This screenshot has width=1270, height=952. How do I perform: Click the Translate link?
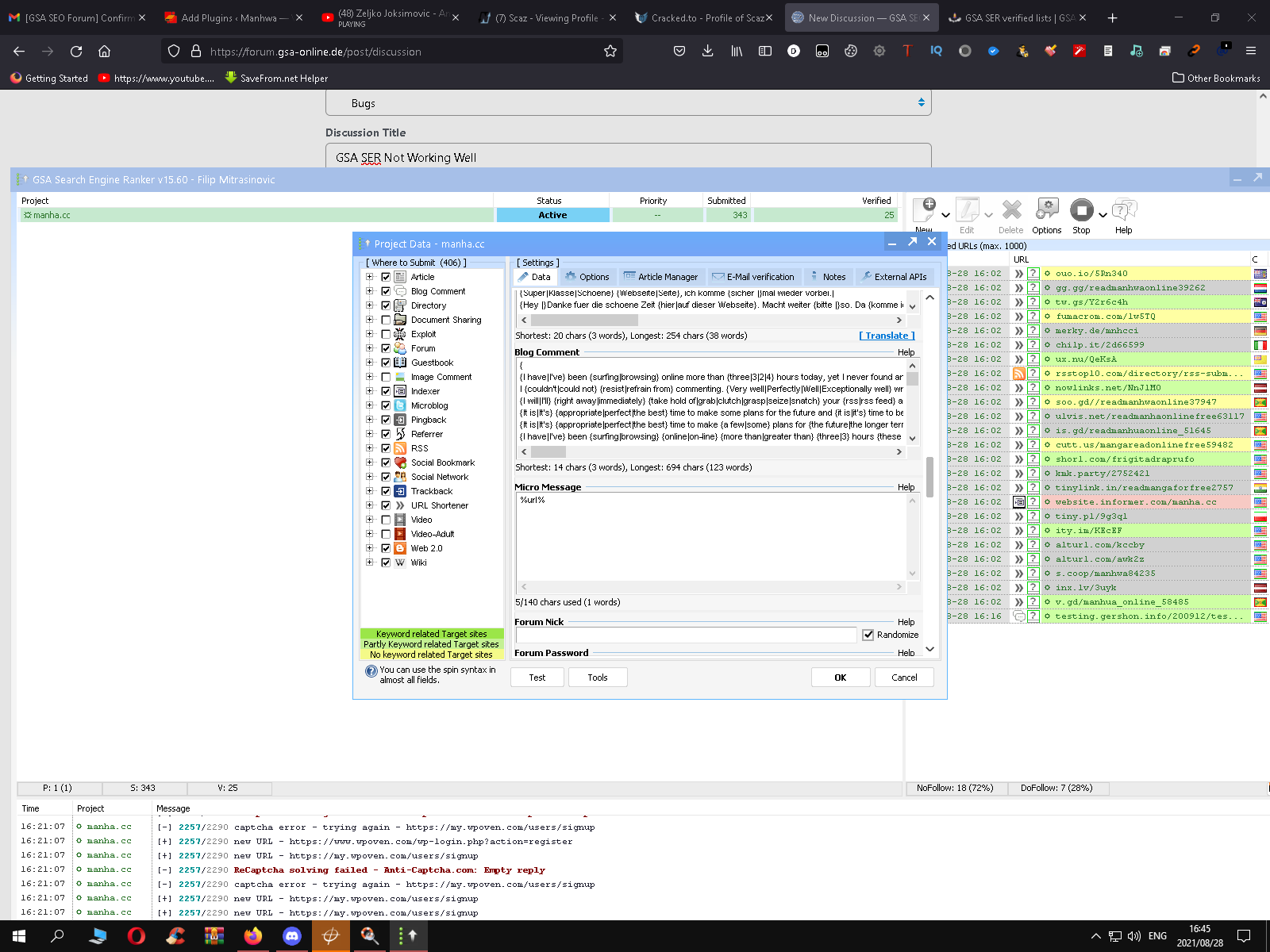(x=887, y=336)
